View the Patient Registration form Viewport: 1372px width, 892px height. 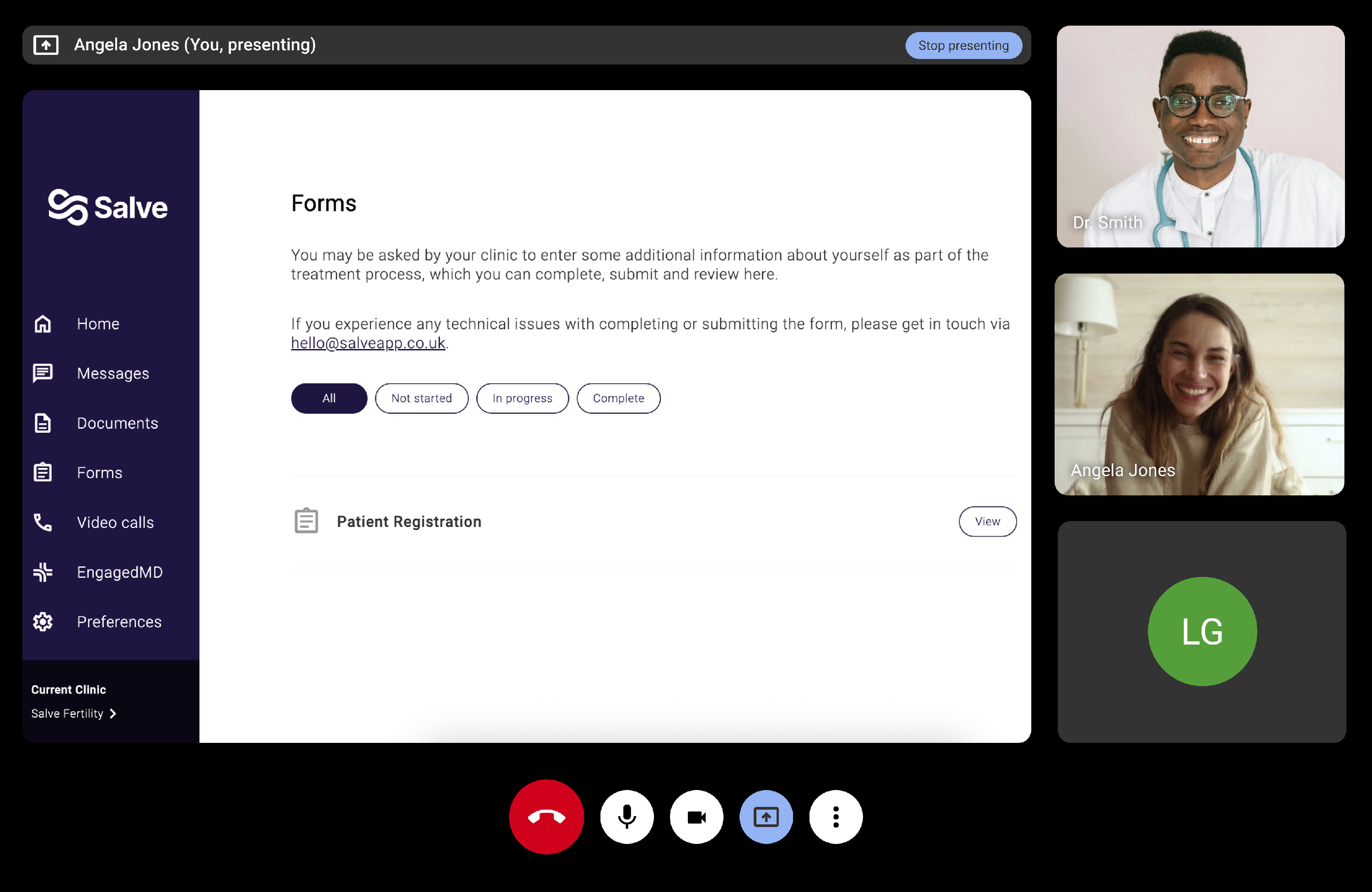coord(987,522)
